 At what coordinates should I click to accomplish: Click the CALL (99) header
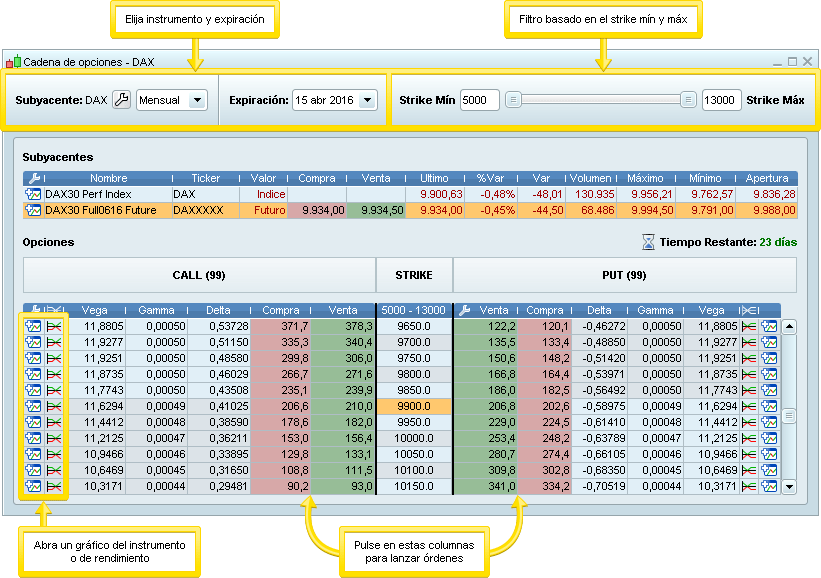click(x=199, y=275)
